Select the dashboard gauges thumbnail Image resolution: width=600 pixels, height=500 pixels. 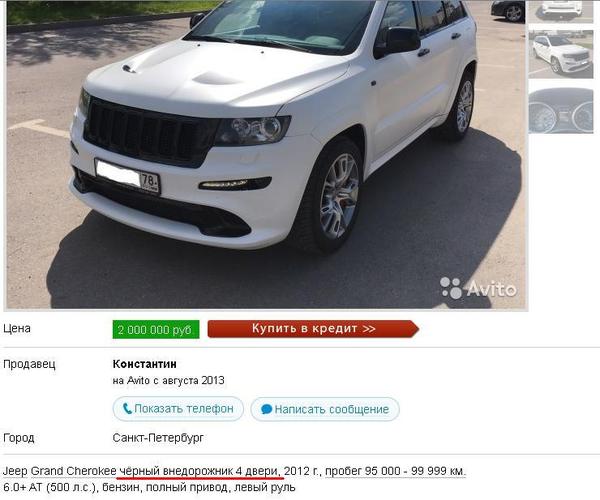click(x=561, y=111)
